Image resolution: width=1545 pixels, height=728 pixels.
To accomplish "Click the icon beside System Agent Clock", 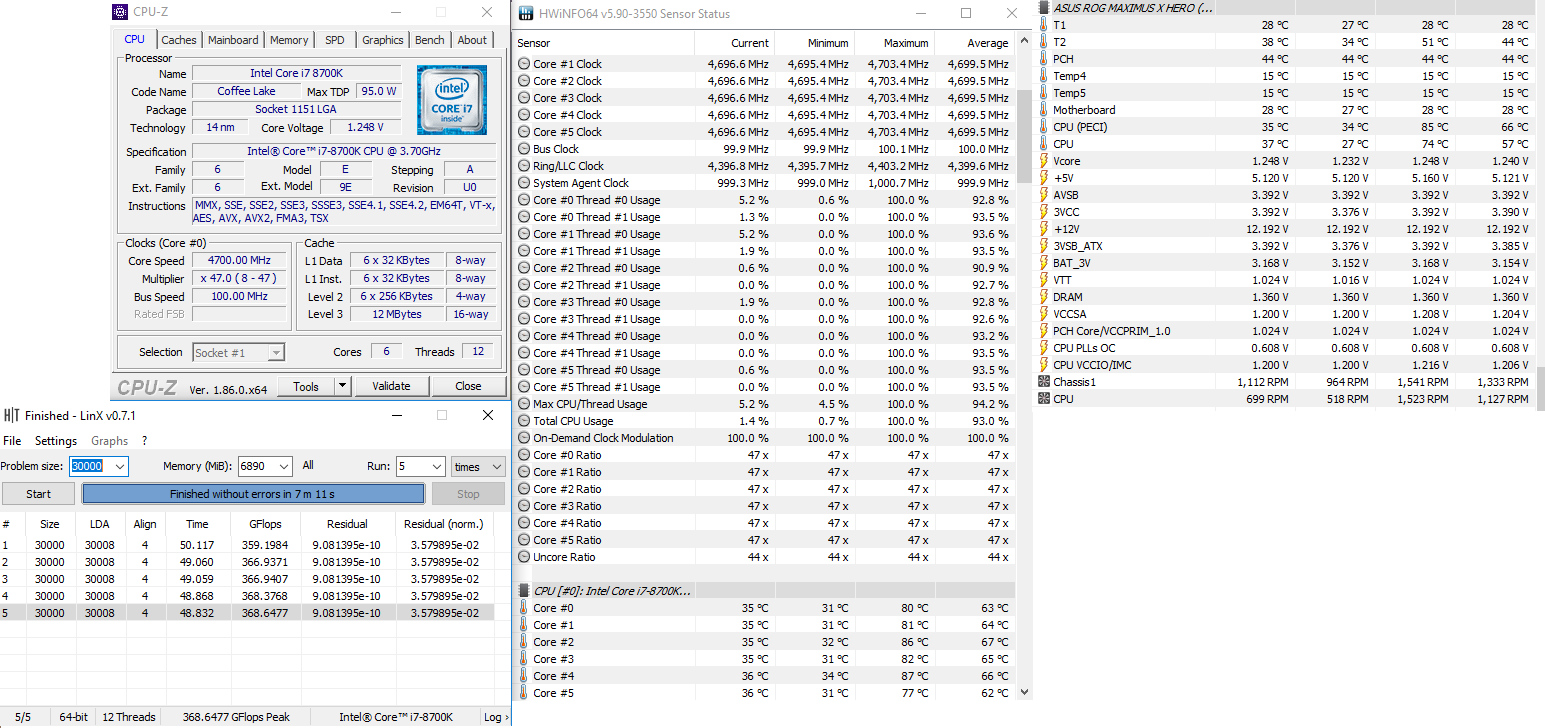I will 524,183.
